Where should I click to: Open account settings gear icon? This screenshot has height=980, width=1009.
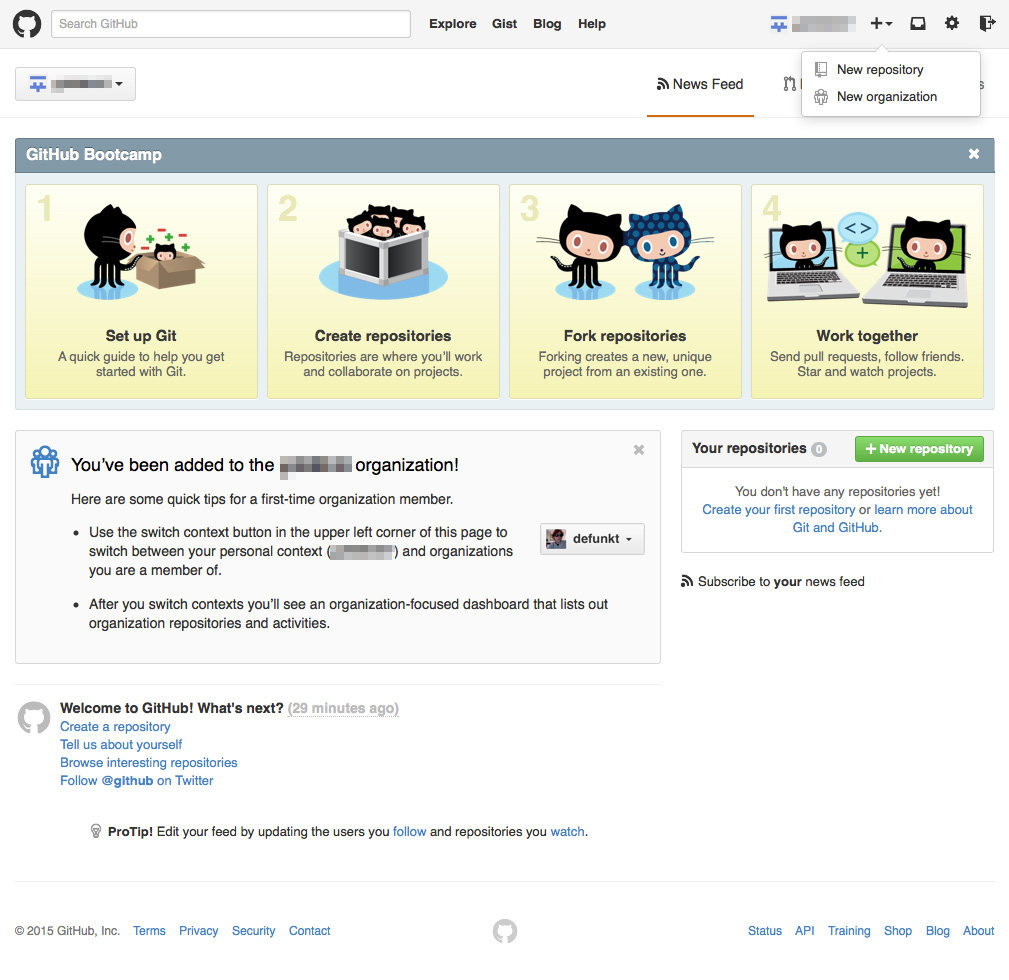point(952,24)
